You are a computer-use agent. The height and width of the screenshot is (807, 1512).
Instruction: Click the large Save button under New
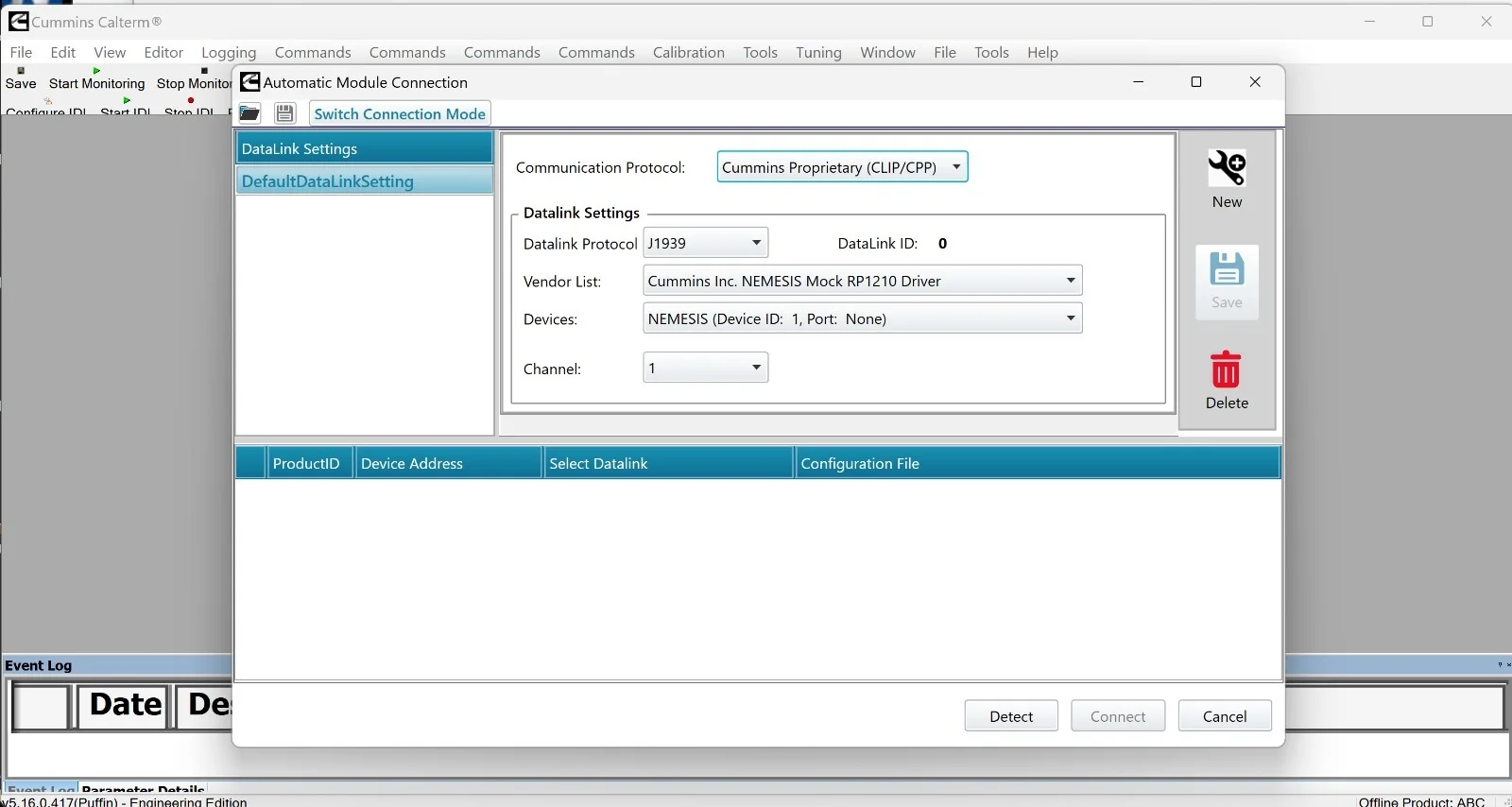click(x=1227, y=282)
